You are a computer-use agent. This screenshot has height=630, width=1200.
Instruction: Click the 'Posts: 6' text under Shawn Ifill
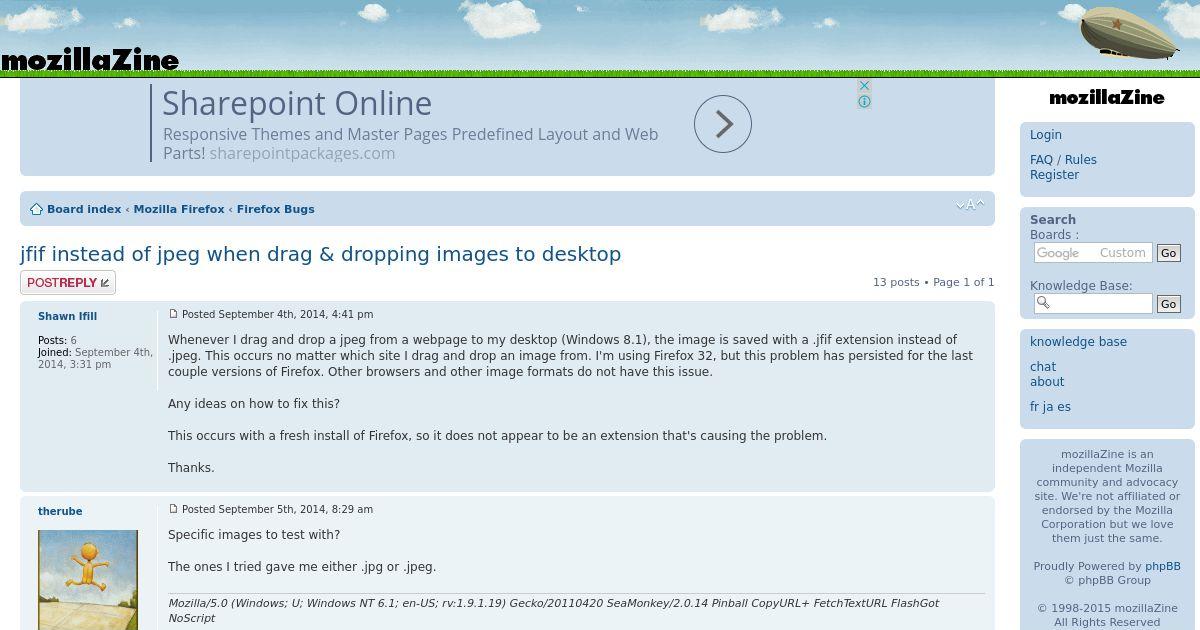(57, 340)
